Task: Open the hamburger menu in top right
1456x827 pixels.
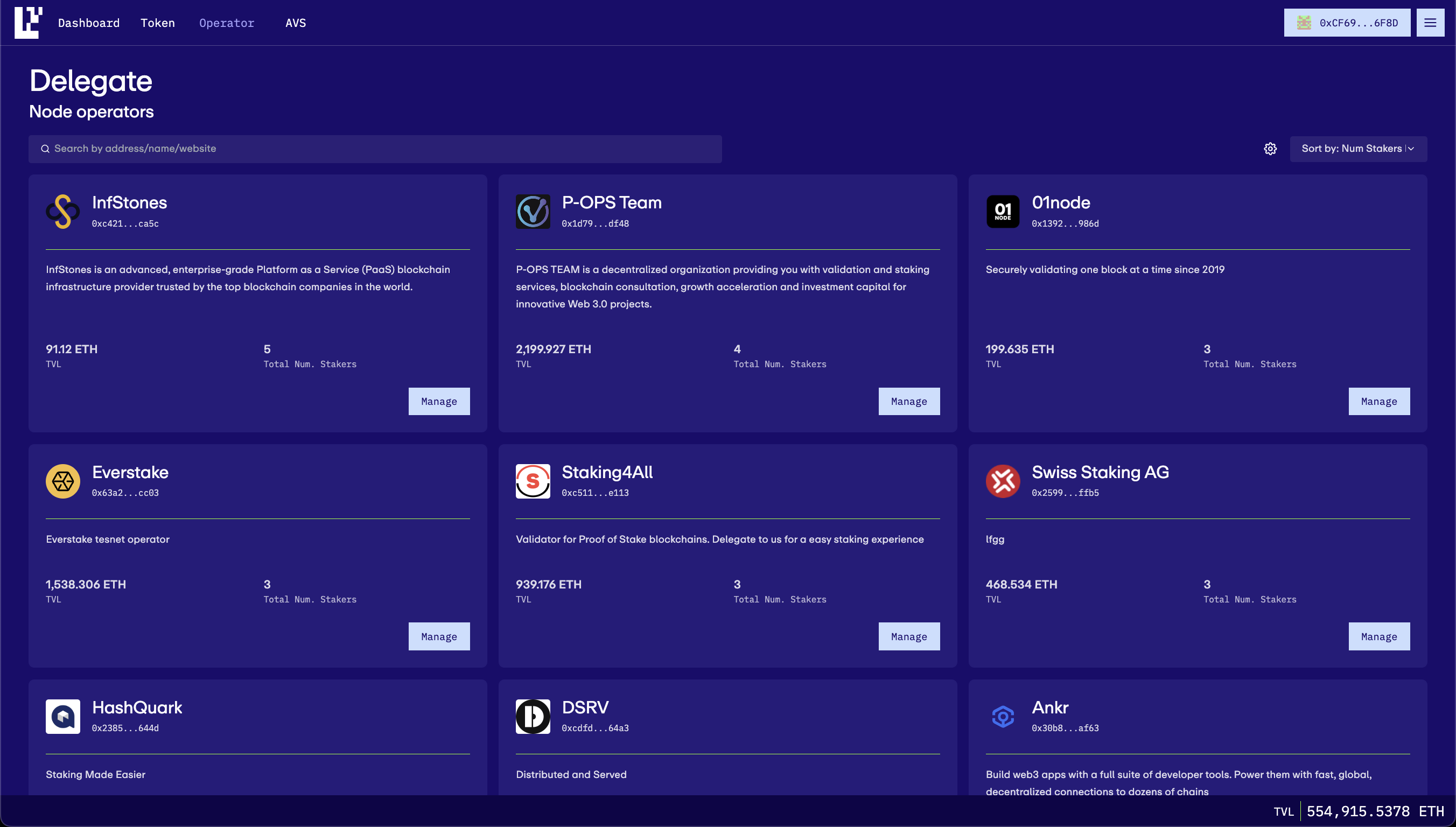Action: click(x=1429, y=23)
